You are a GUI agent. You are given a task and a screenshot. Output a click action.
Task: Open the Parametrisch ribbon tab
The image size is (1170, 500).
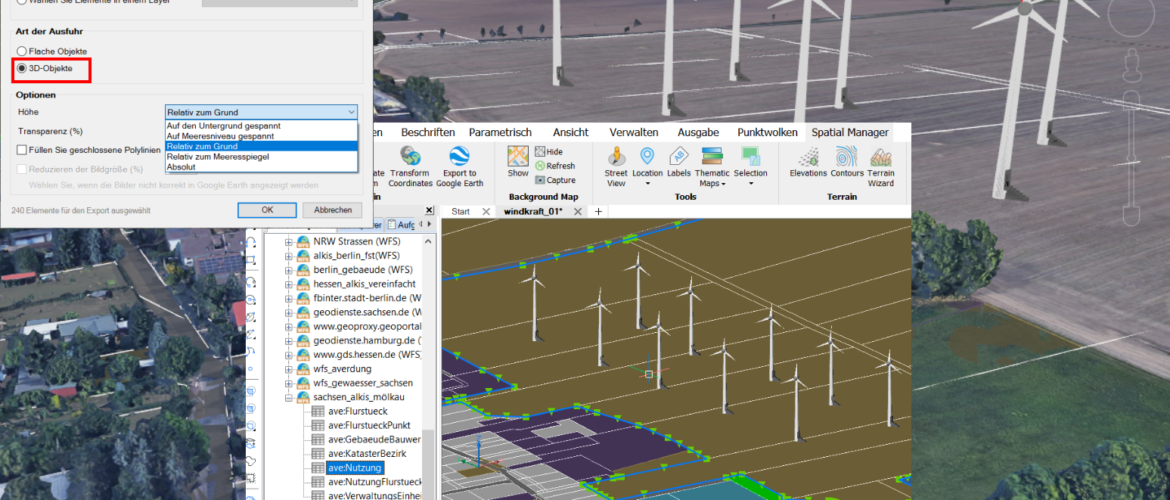[x=500, y=132]
